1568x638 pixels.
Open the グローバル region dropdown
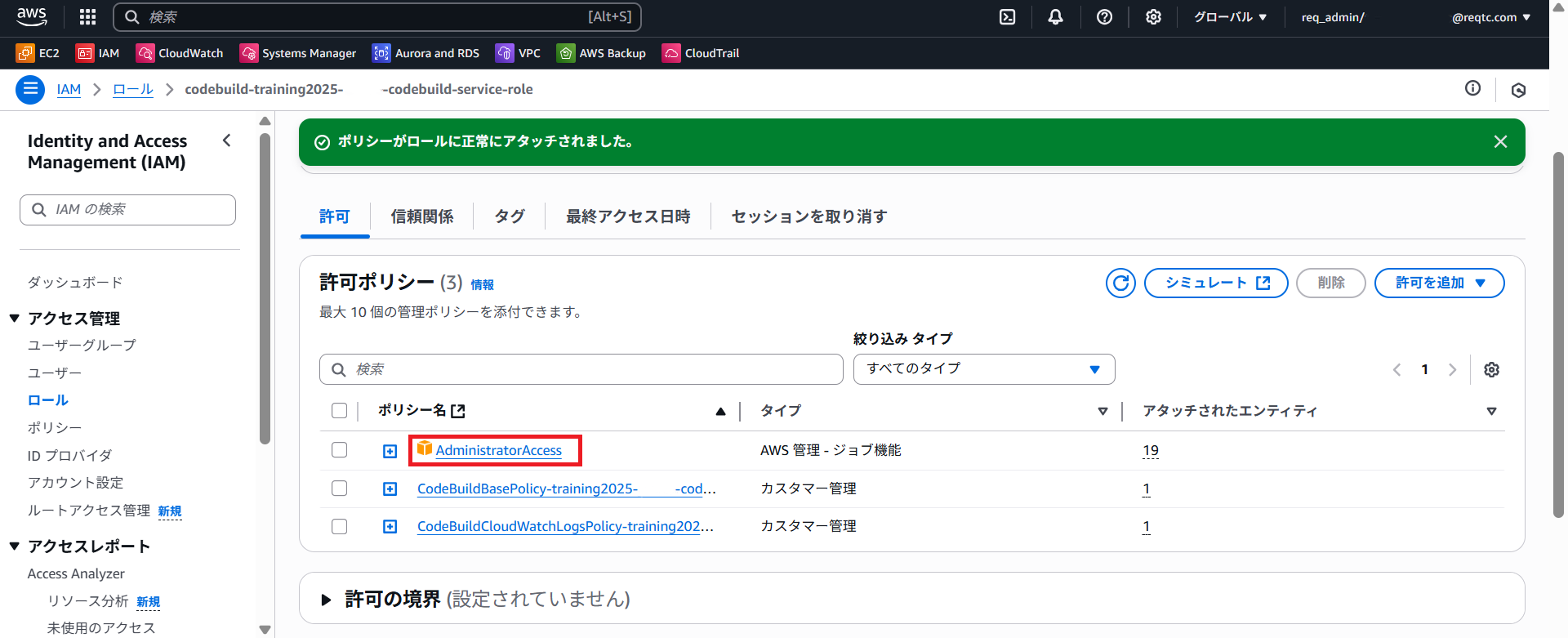[x=1230, y=17]
